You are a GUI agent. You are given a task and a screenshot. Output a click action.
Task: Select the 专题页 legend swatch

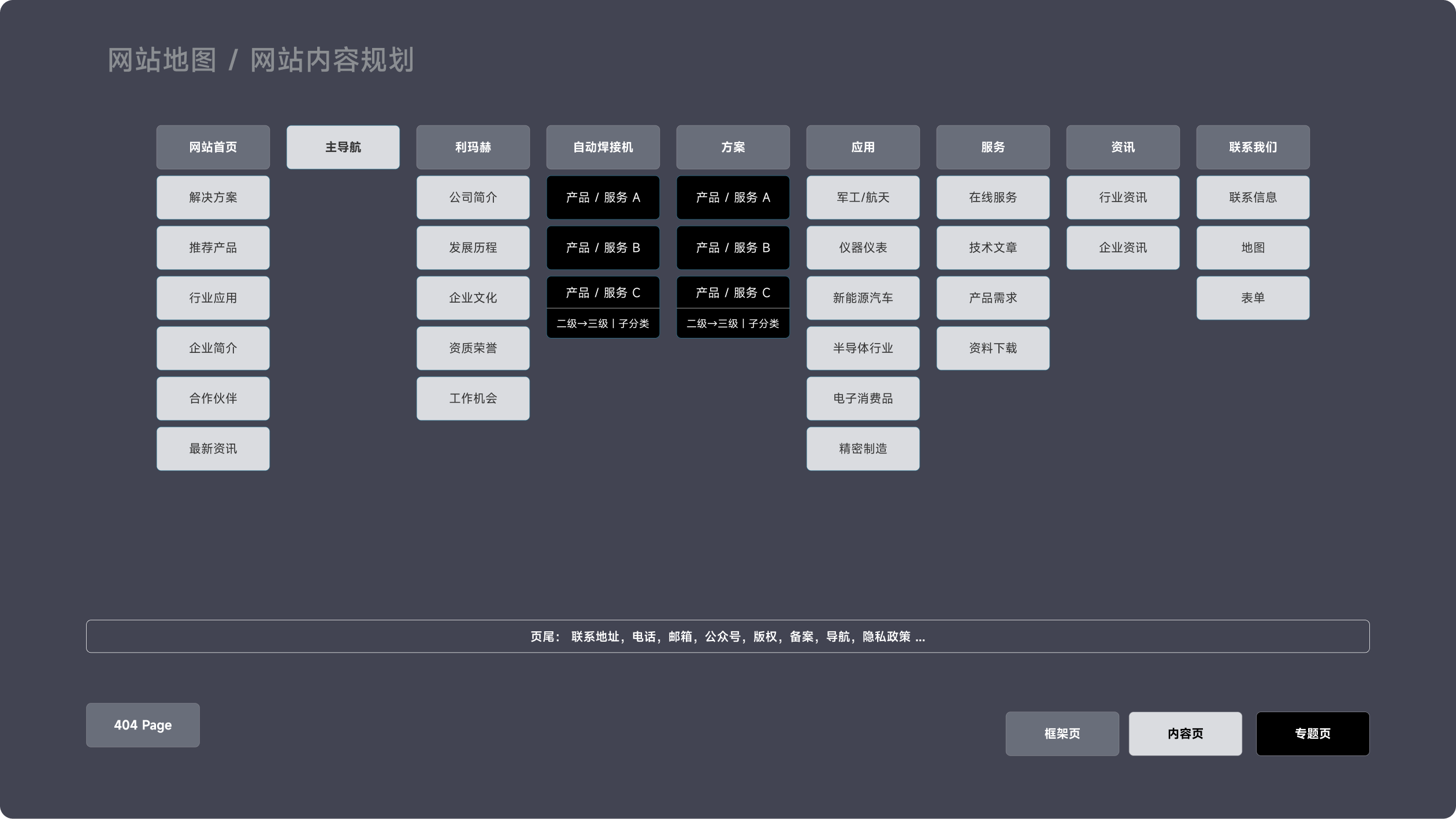coord(1312,734)
